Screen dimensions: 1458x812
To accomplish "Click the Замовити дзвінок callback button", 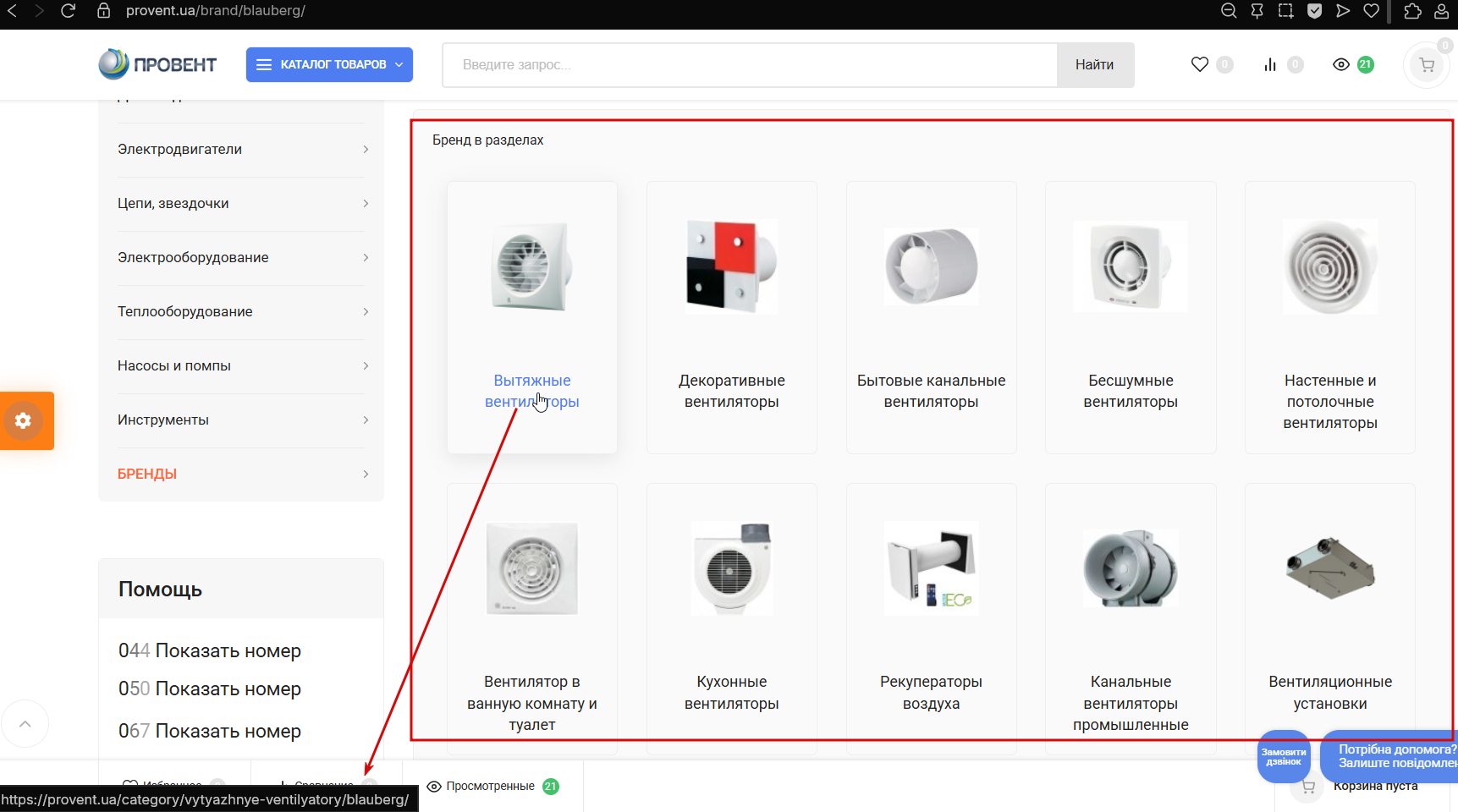I will point(1284,757).
